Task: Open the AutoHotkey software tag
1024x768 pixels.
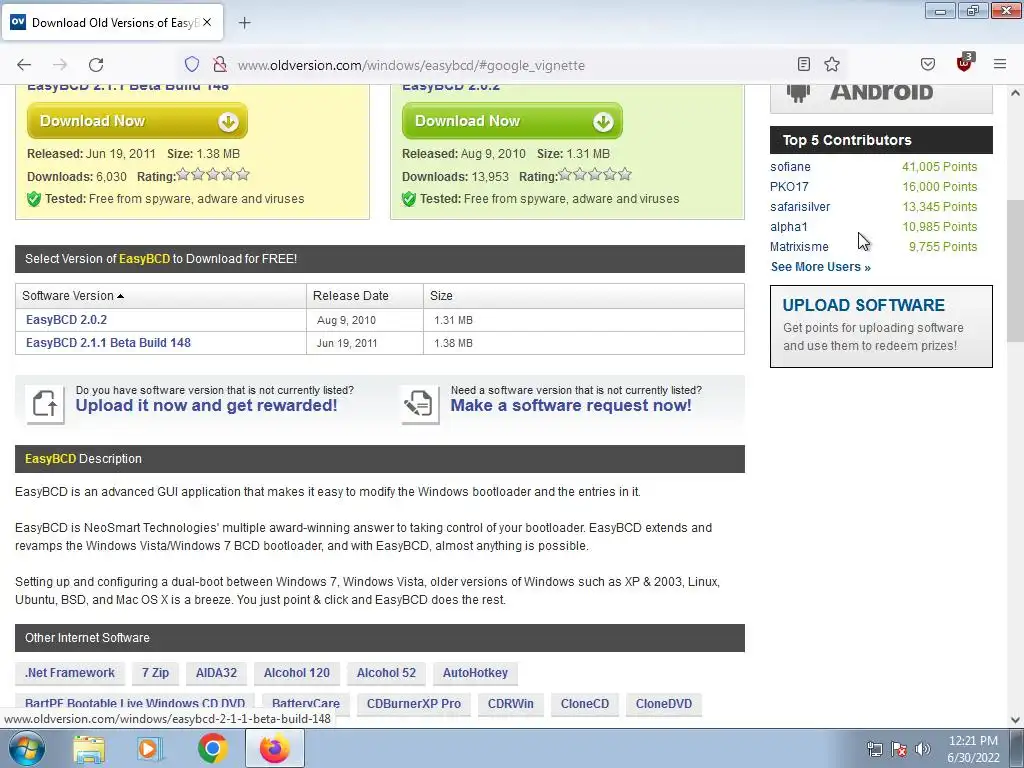Action: (x=475, y=673)
